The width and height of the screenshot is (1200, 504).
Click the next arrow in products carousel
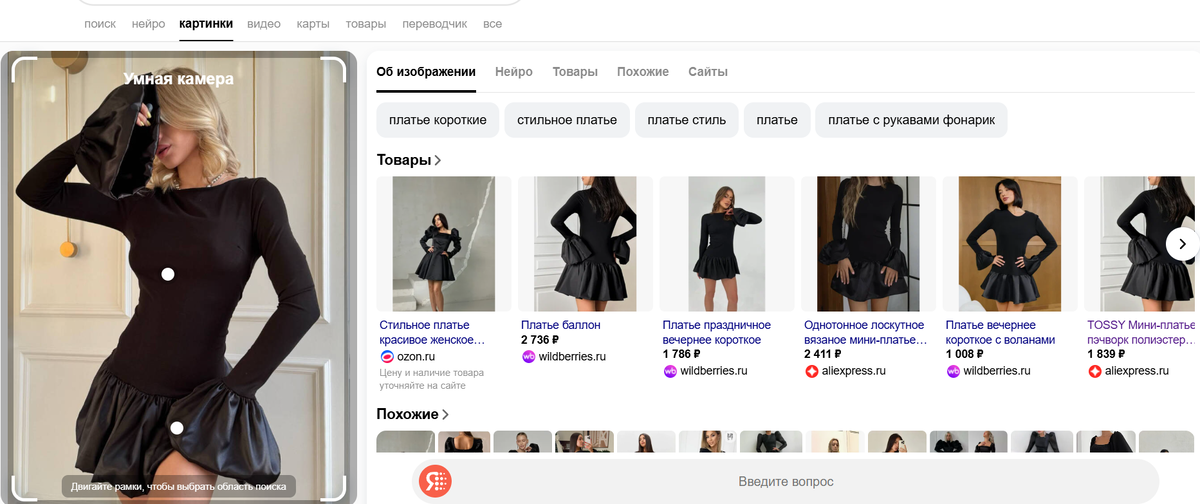pyautogui.click(x=1182, y=244)
